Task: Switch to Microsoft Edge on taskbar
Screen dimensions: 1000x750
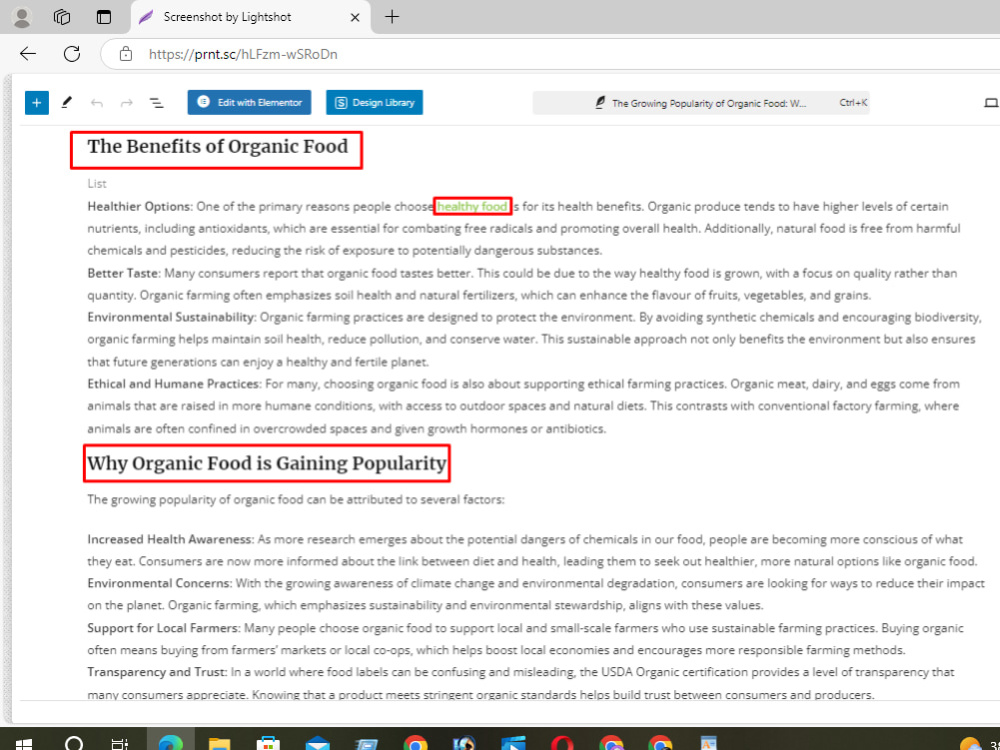Action: [170, 742]
